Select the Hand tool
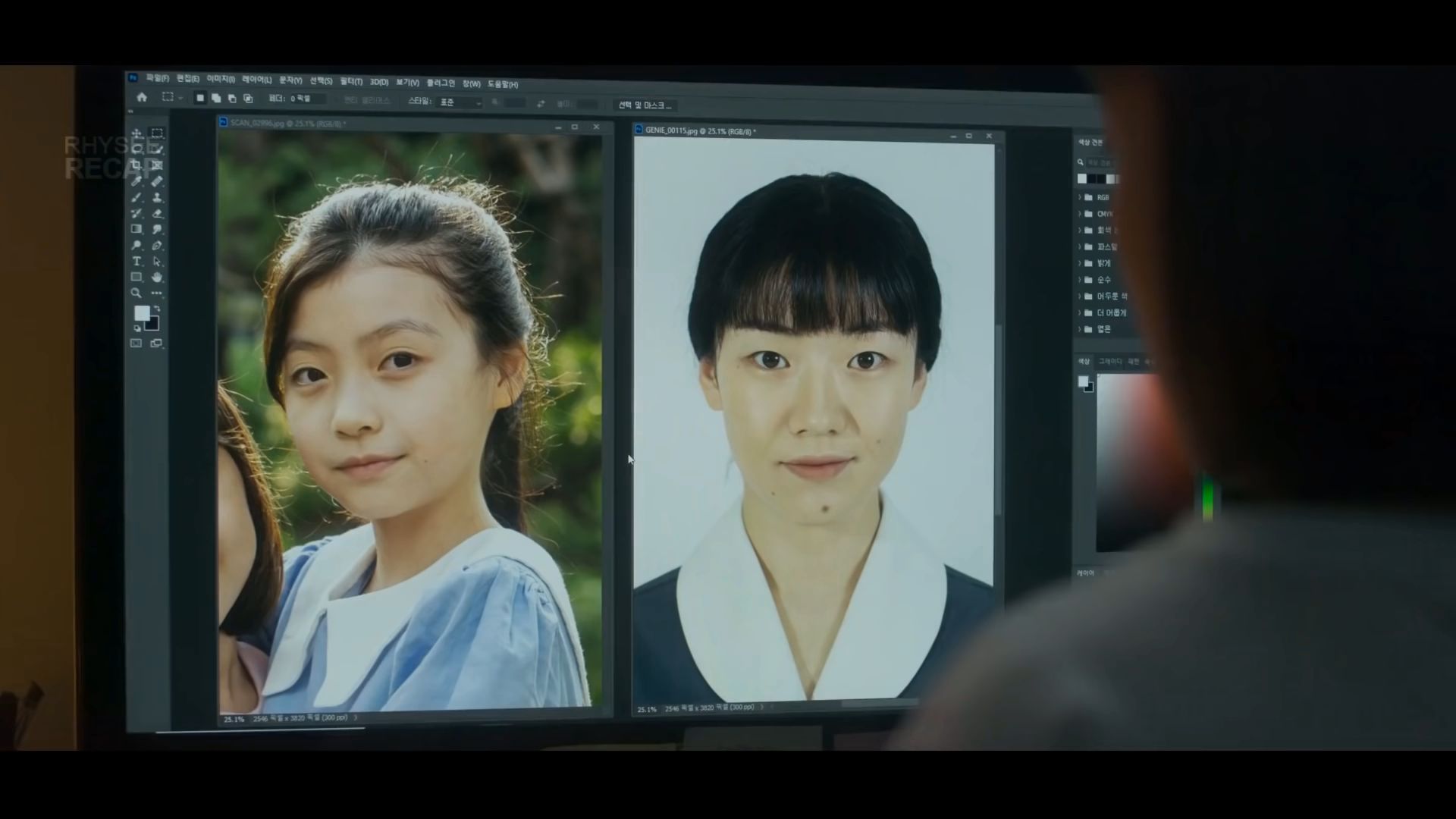 pos(157,277)
